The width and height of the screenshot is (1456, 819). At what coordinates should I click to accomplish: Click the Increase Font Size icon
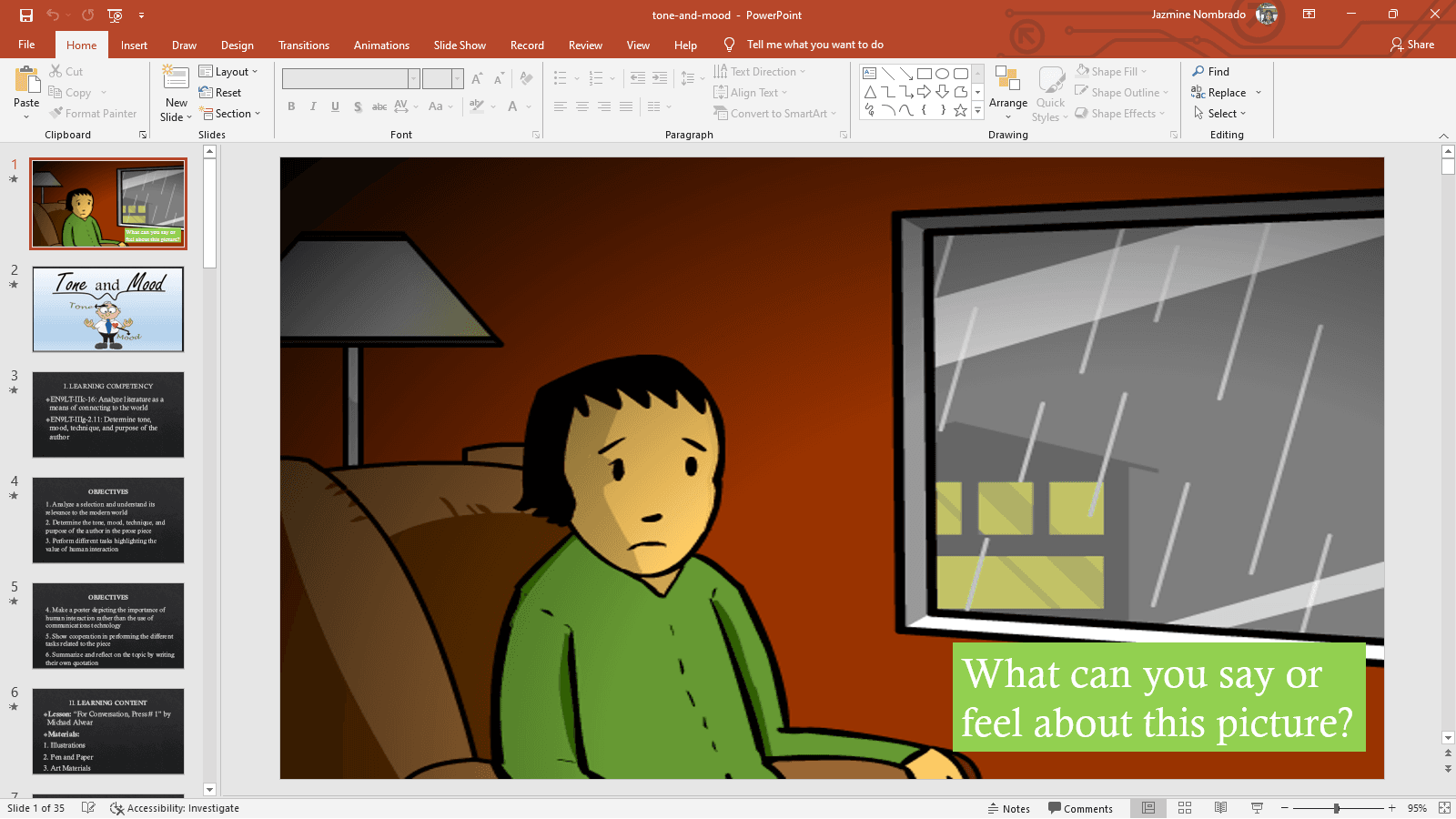pyautogui.click(x=476, y=78)
